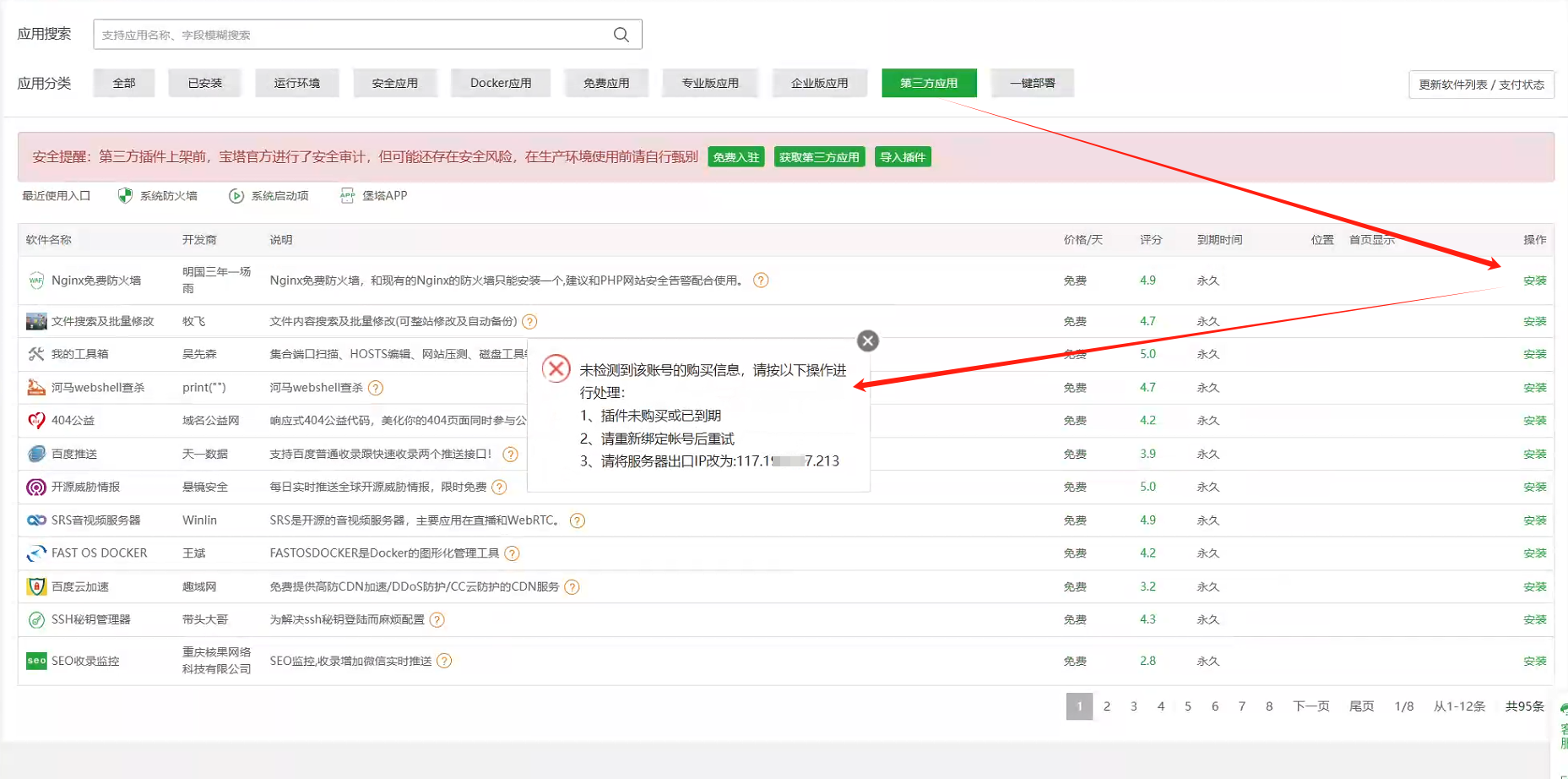Click the SSH秘钥管理器 app icon

point(36,619)
